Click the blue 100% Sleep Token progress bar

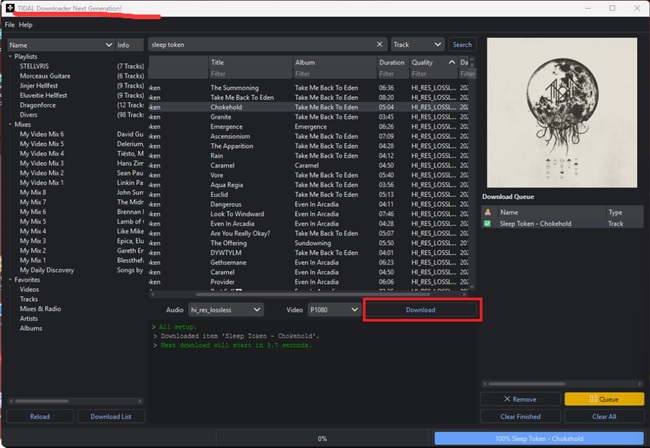click(x=539, y=438)
